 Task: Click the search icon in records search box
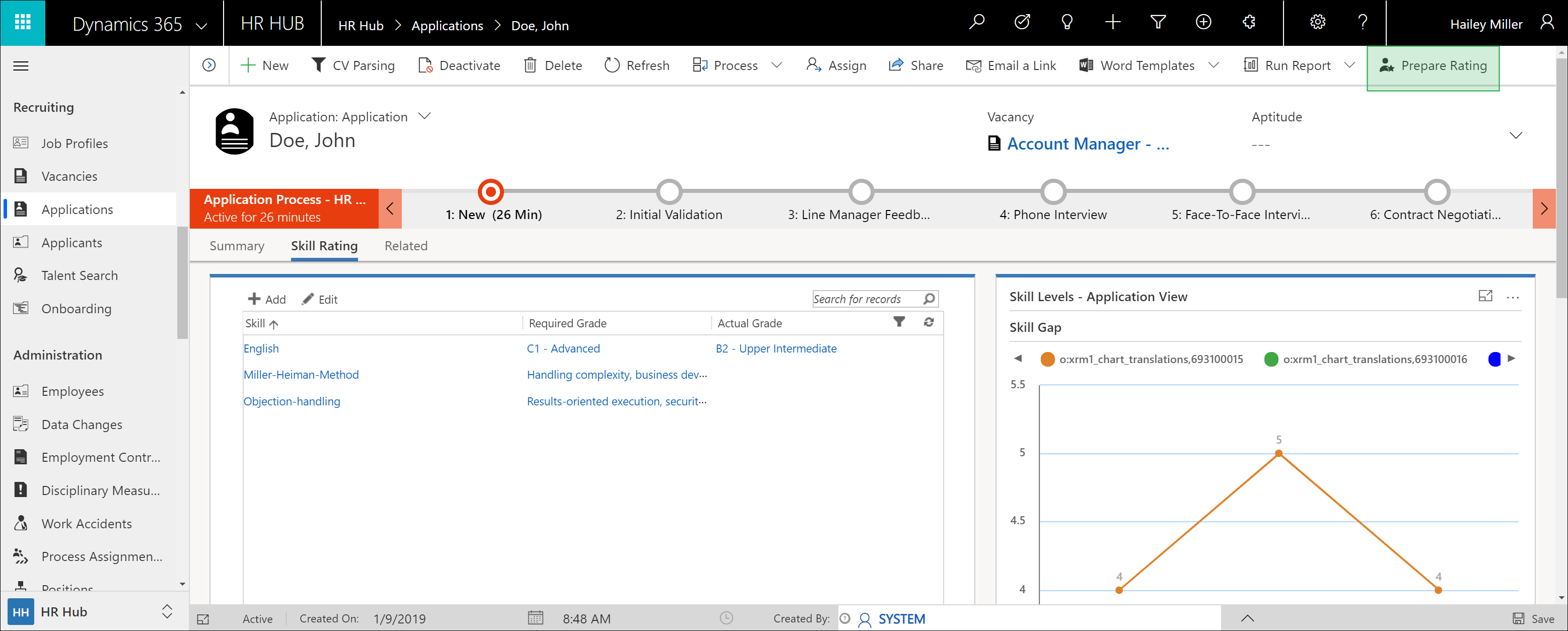928,299
